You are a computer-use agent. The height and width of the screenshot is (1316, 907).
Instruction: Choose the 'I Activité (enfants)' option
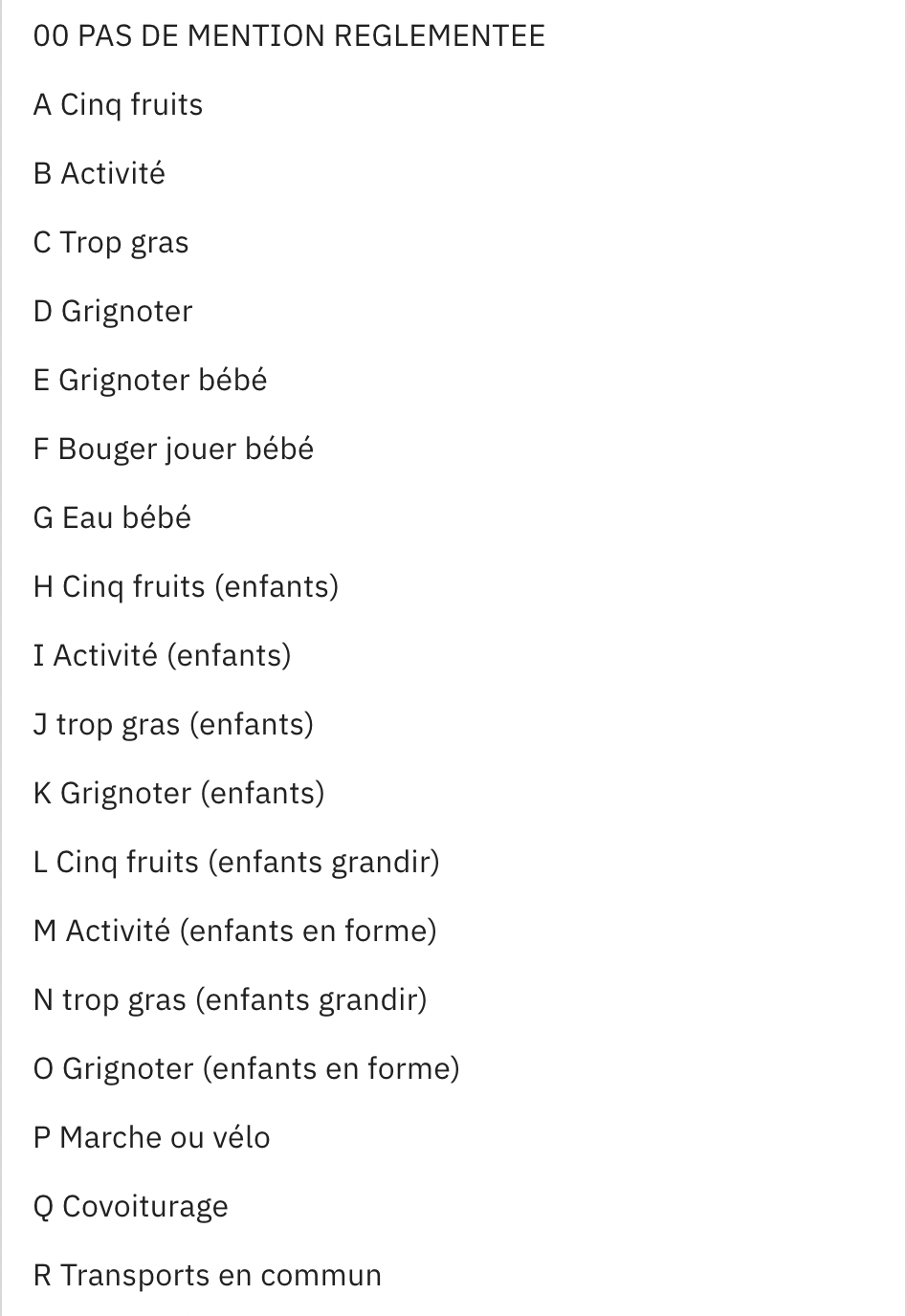point(162,656)
